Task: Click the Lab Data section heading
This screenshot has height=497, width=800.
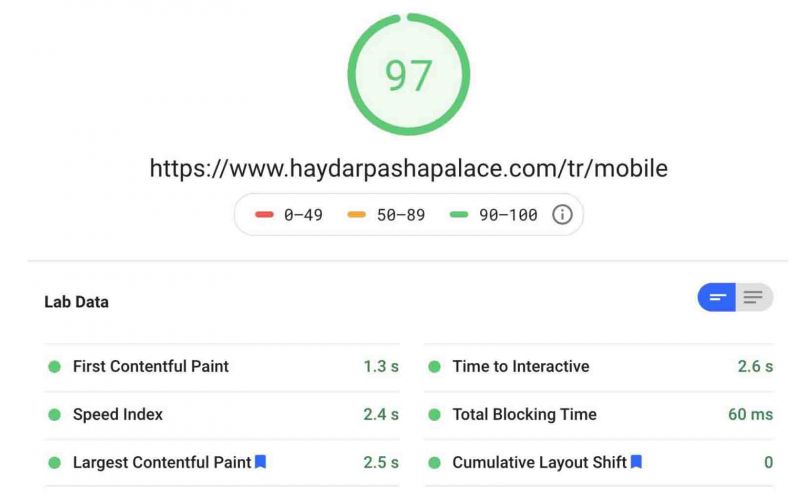Action: 77,302
